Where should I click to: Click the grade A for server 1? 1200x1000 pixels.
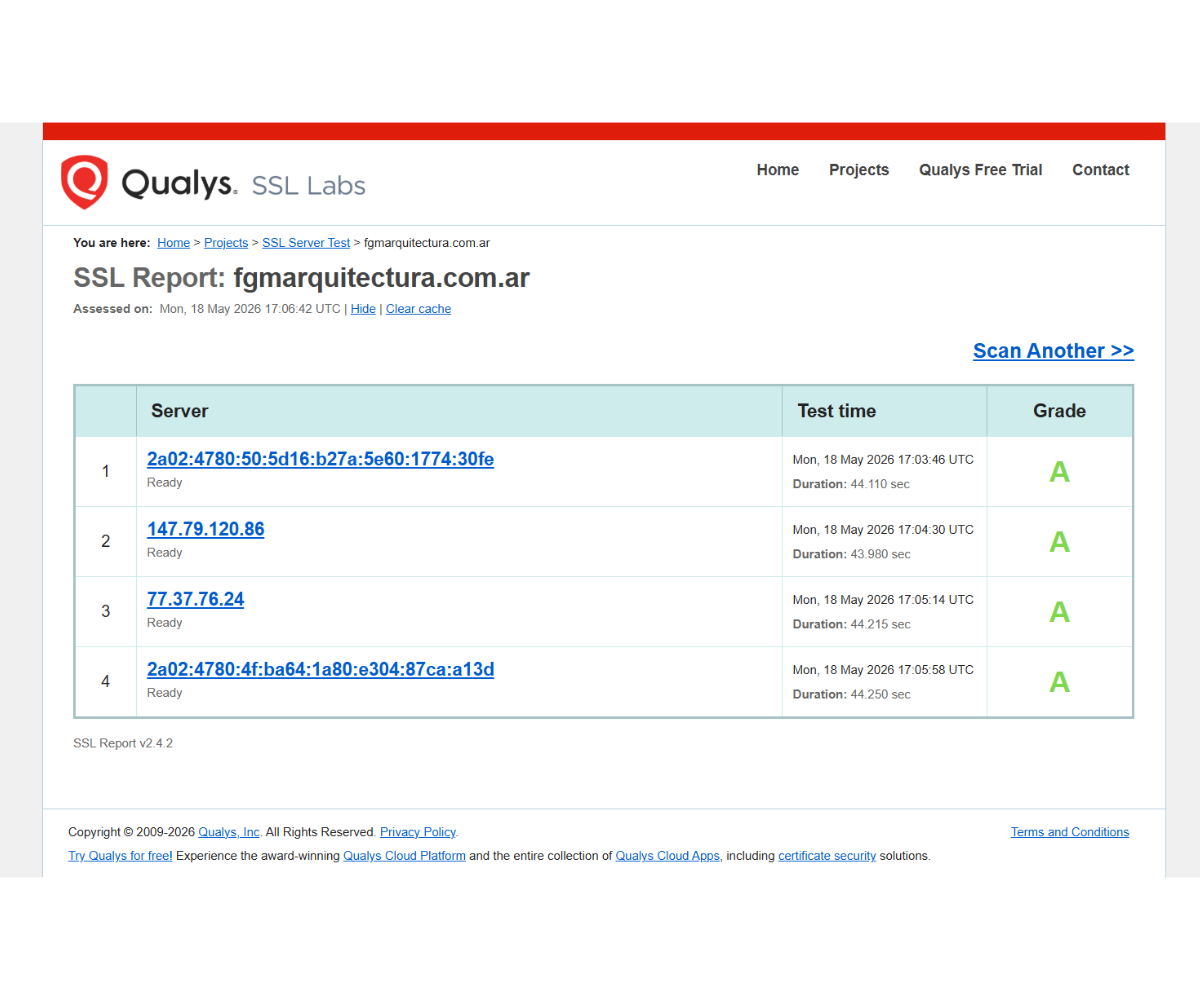click(1059, 472)
